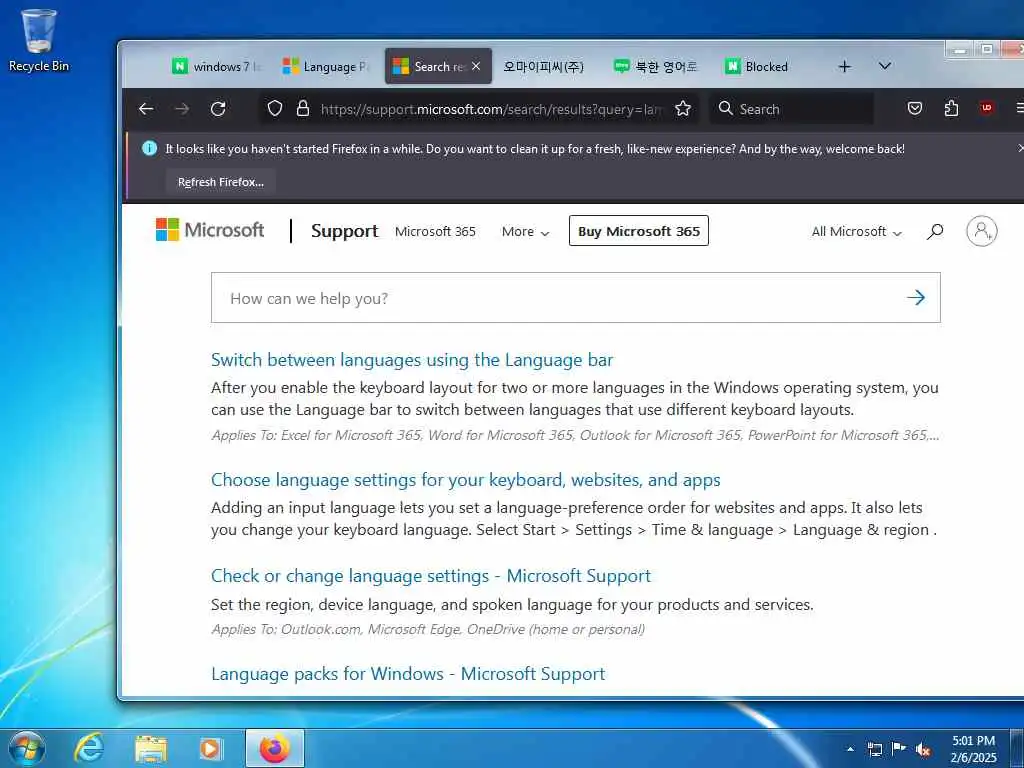Open the site search magnifier icon
This screenshot has width=1024, height=768.
point(935,231)
